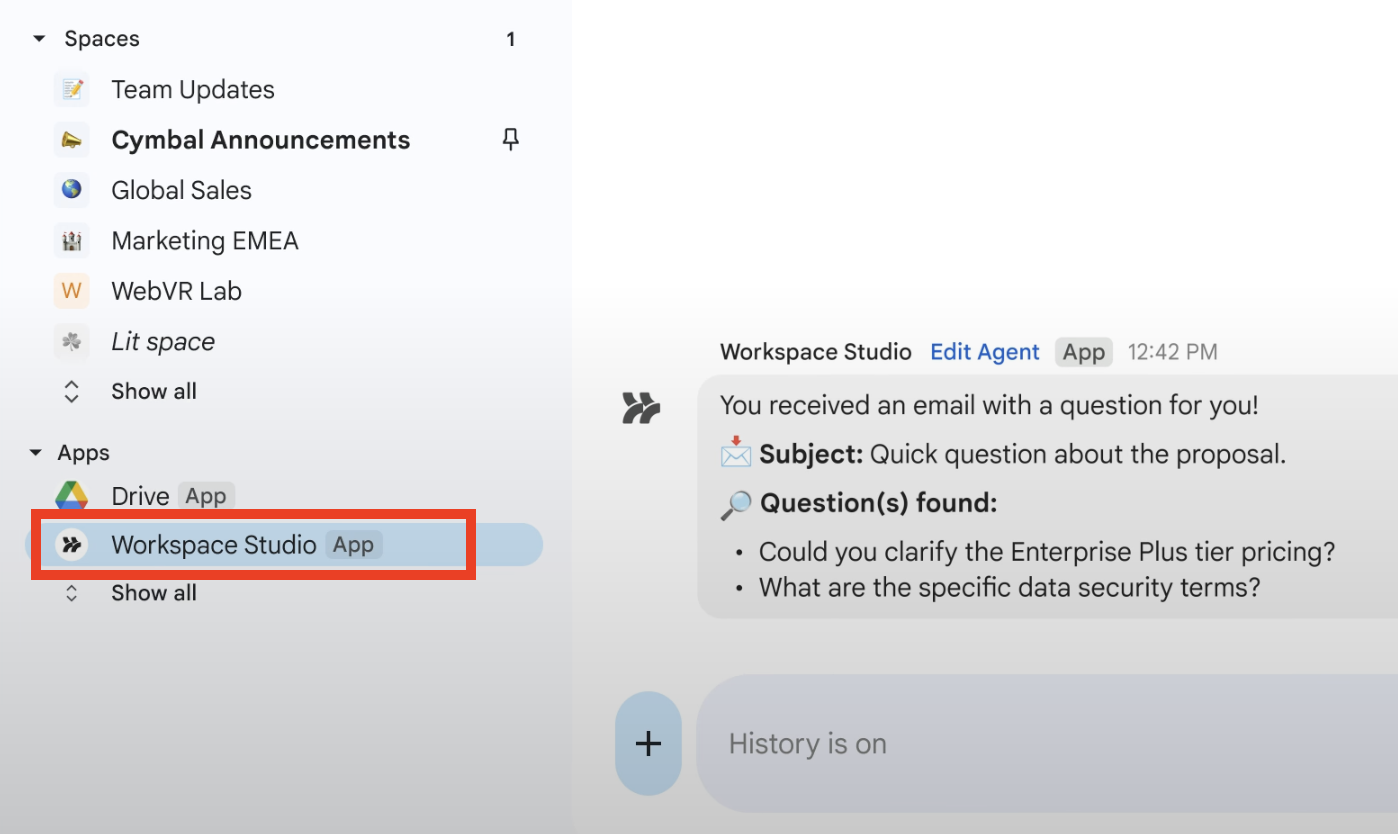The image size is (1398, 834).
Task: Click the App badge next to Workspace Studio sidebar
Action: pos(354,545)
